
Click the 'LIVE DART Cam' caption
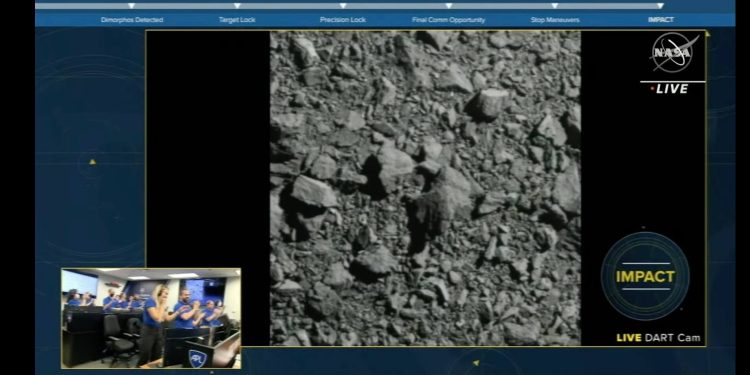pyautogui.click(x=658, y=338)
